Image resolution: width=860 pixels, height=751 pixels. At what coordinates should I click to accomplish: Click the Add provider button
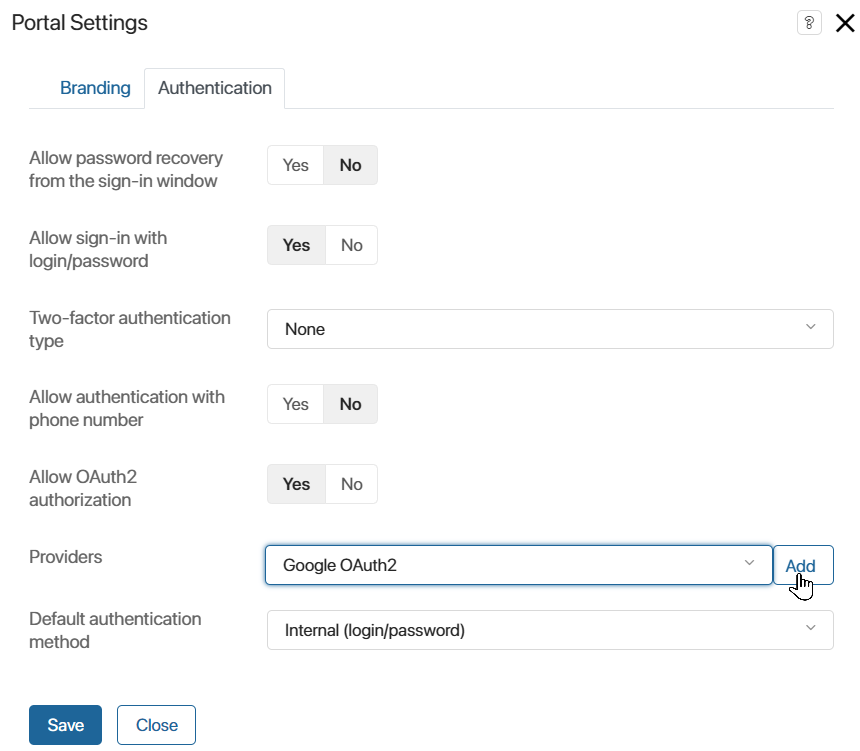(x=803, y=565)
